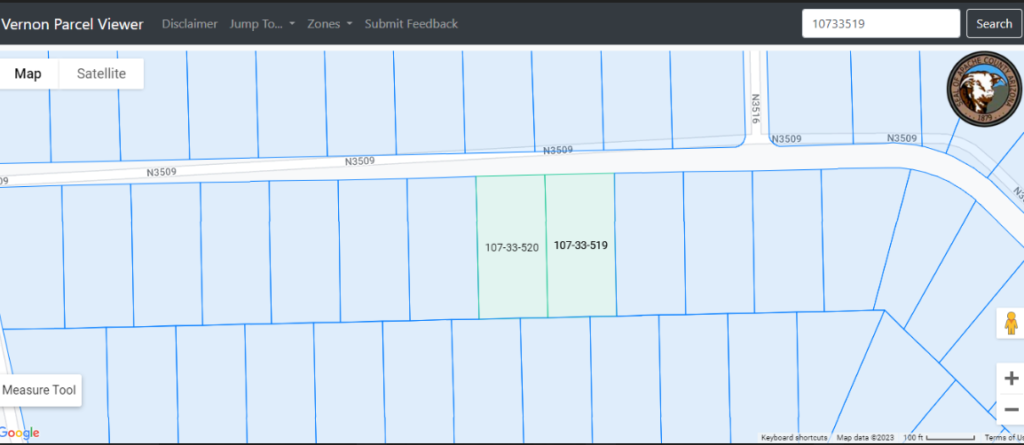1024x445 pixels.
Task: Select parcel 107-33-520 on map
Action: coord(511,246)
